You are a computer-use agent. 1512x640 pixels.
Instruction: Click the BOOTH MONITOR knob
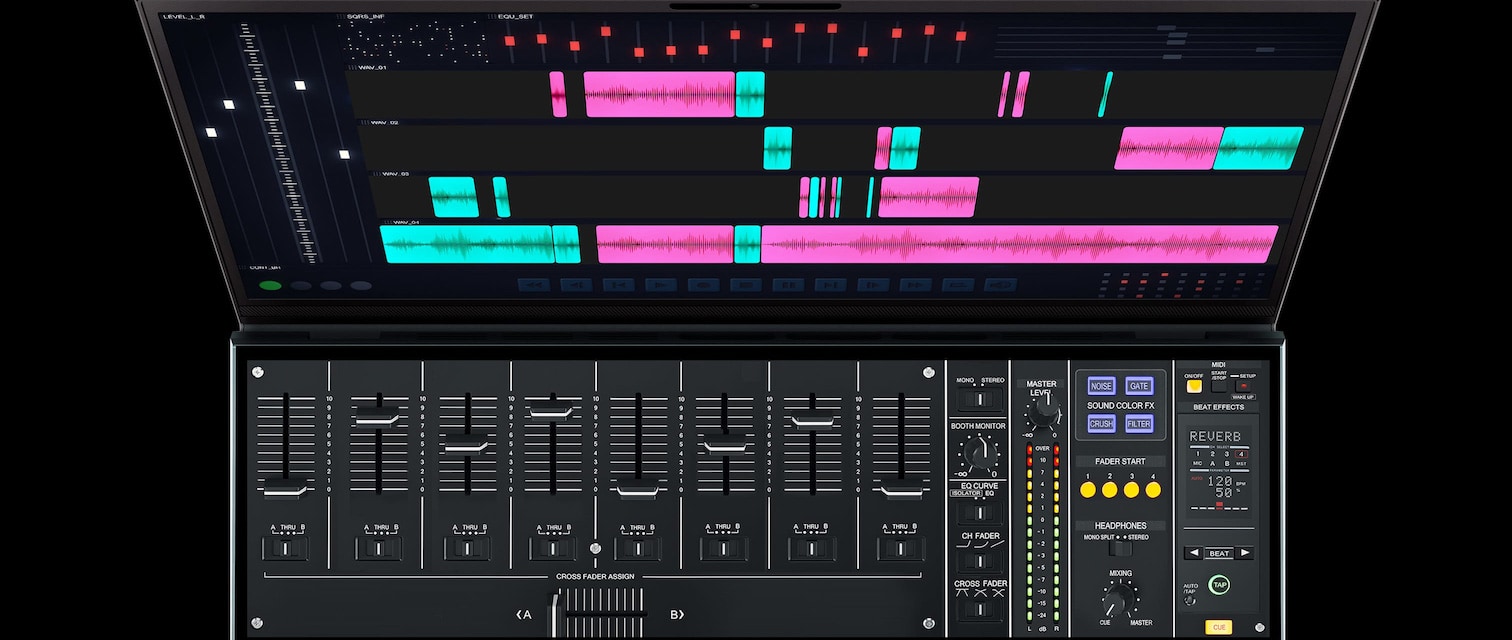pyautogui.click(x=979, y=454)
